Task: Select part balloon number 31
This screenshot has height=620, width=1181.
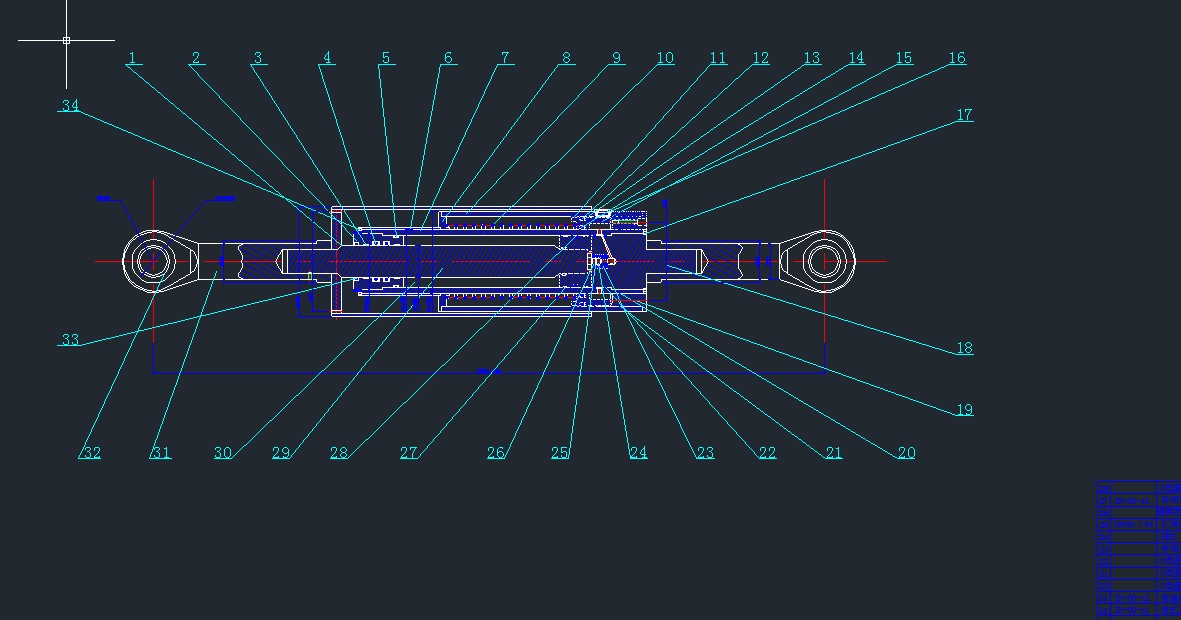Action: [161, 453]
